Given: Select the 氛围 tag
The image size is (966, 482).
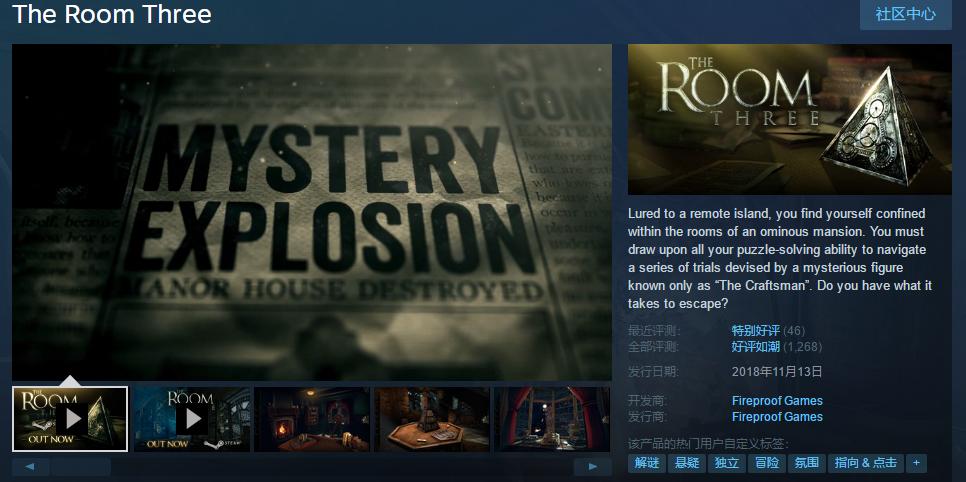Looking at the screenshot, I should coord(806,464).
